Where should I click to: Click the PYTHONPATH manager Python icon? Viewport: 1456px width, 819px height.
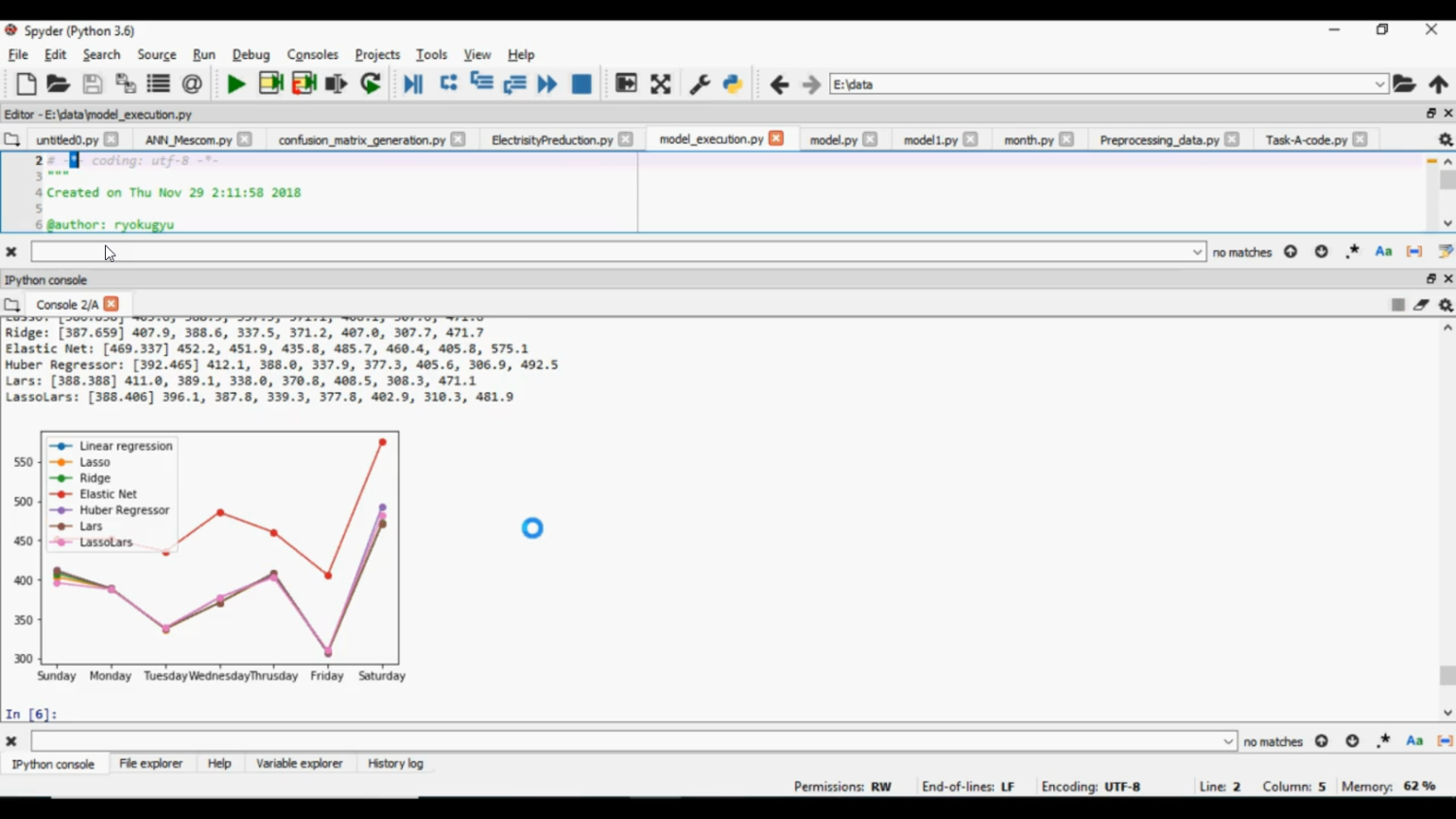coord(733,84)
